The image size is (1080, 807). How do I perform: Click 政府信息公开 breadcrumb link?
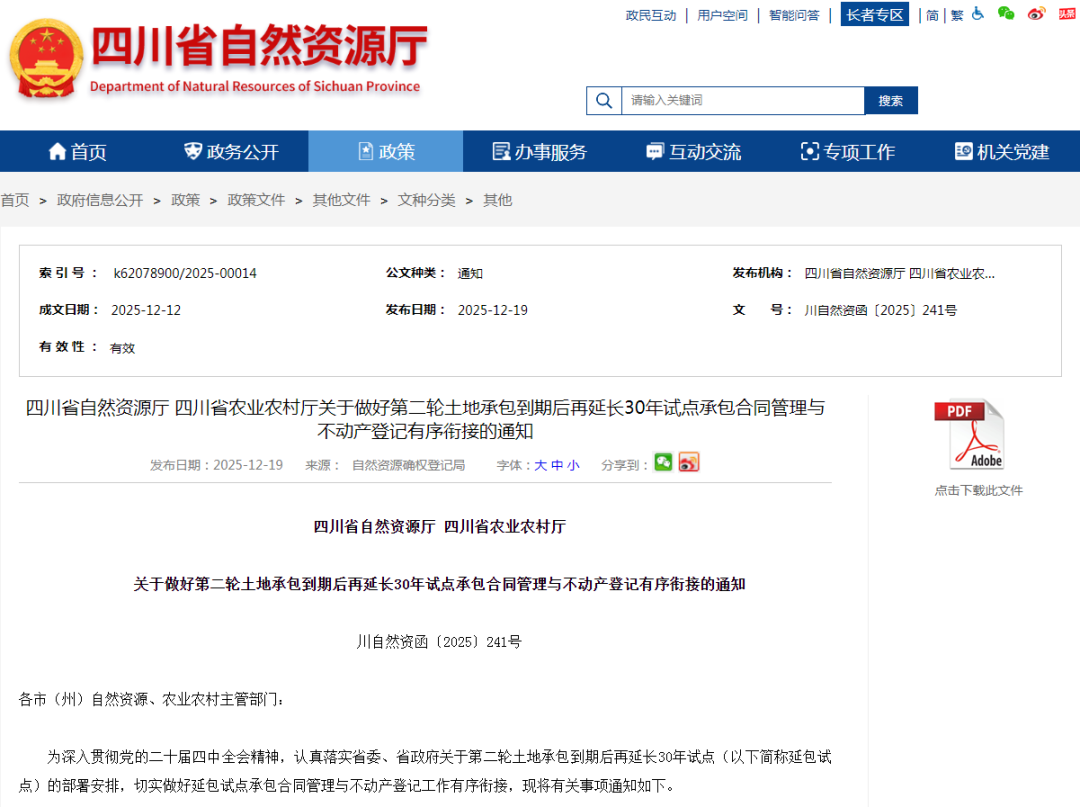pos(100,200)
